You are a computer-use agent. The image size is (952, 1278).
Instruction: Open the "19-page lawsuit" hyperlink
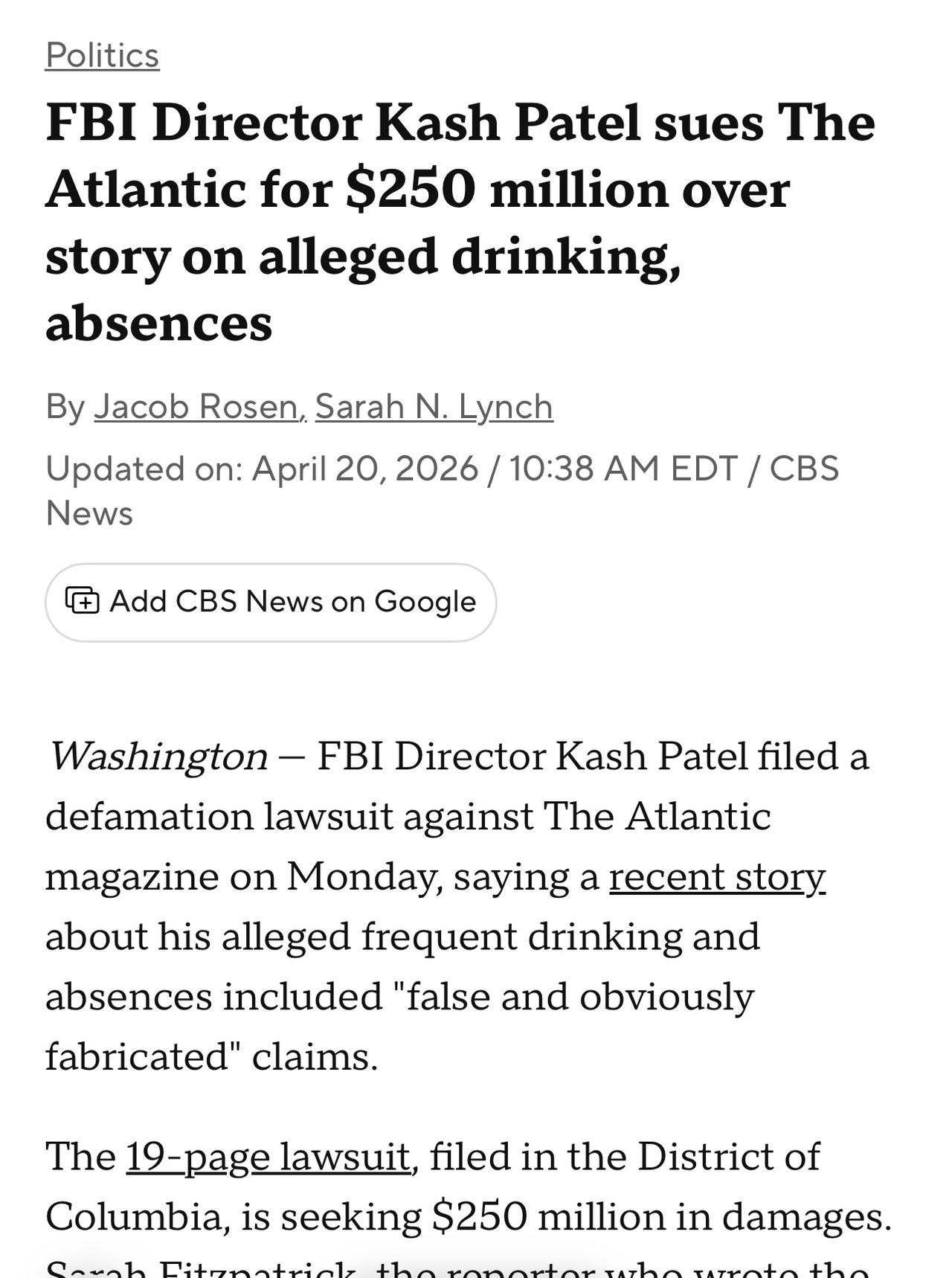pyautogui.click(x=268, y=1156)
